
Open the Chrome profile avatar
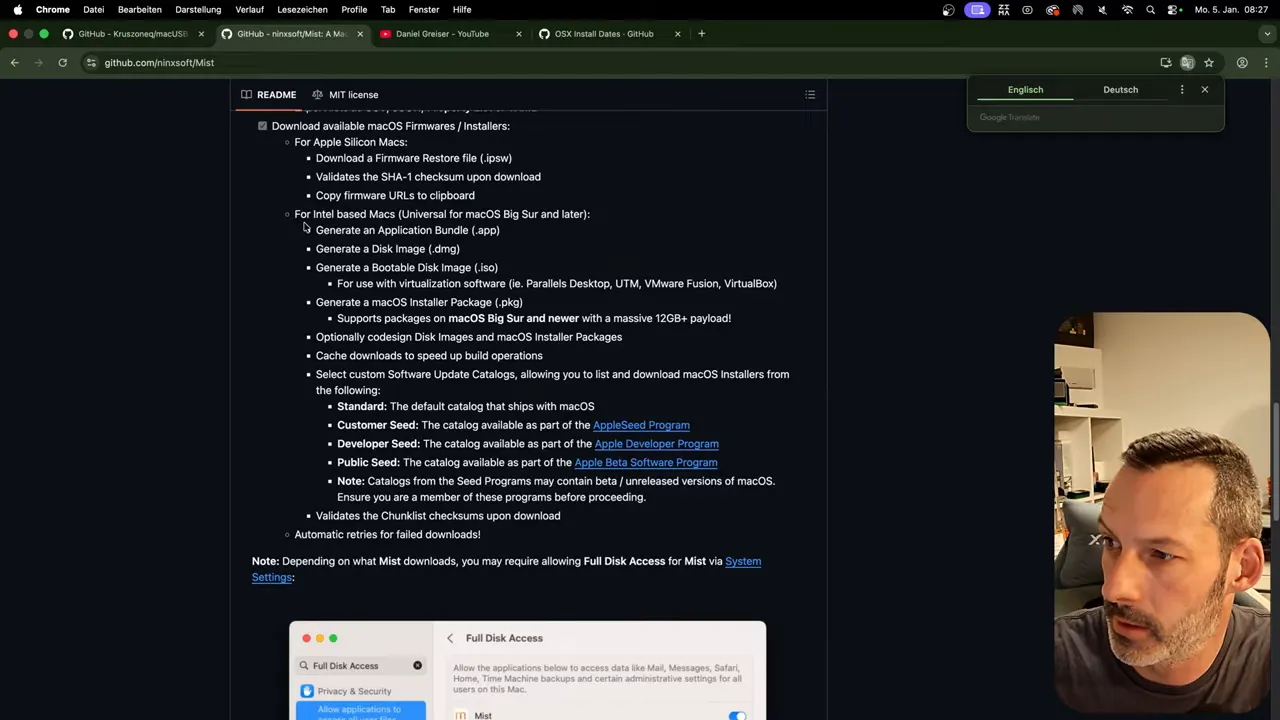click(x=1241, y=62)
